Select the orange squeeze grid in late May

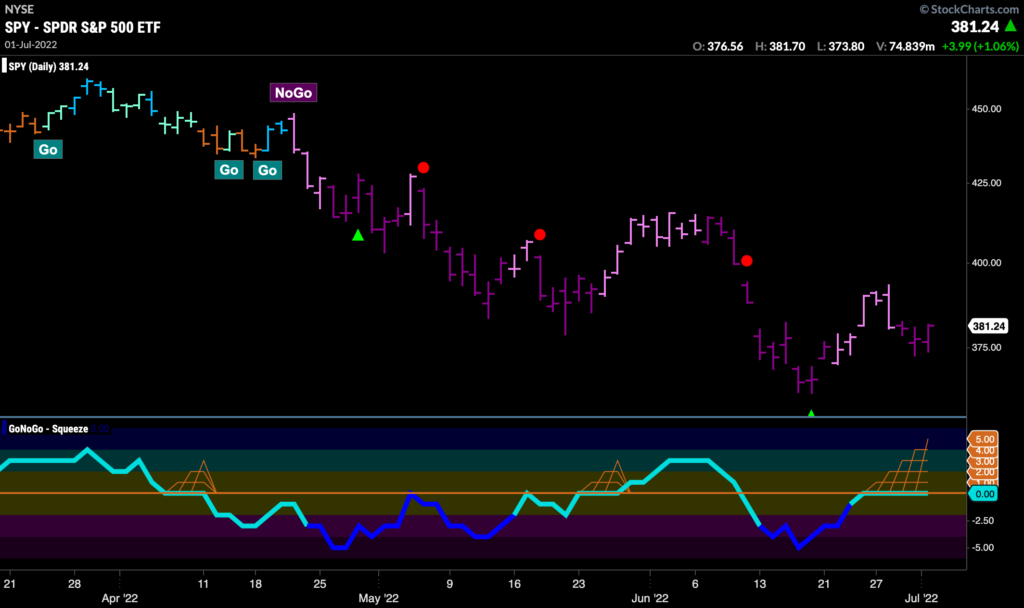pyautogui.click(x=605, y=477)
